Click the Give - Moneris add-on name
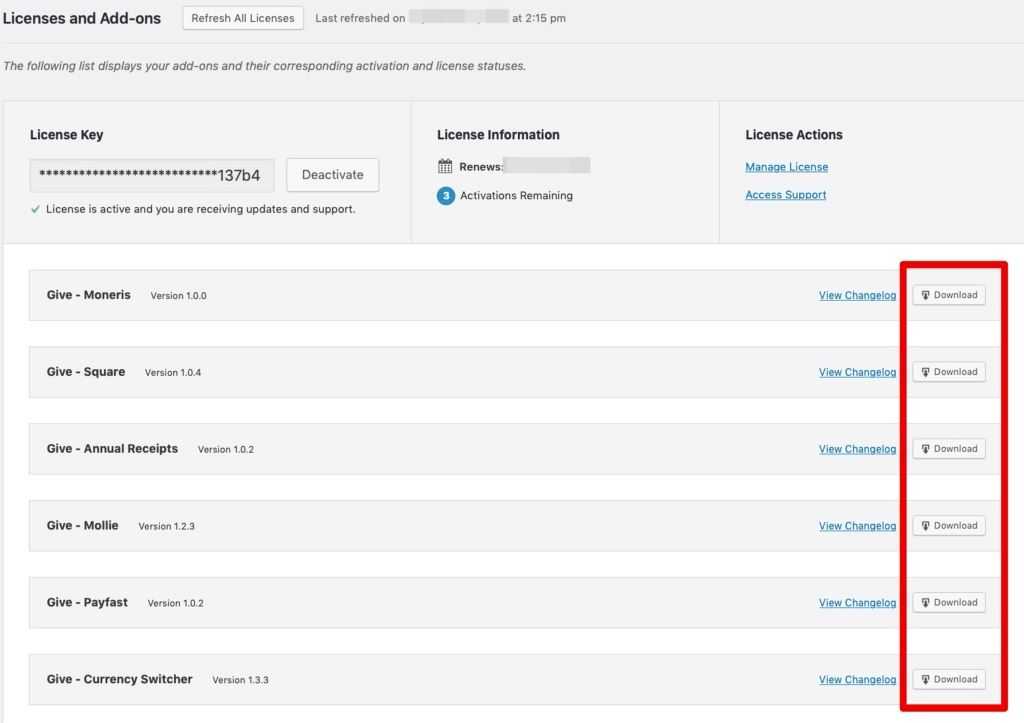The image size is (1024, 723). tap(89, 295)
